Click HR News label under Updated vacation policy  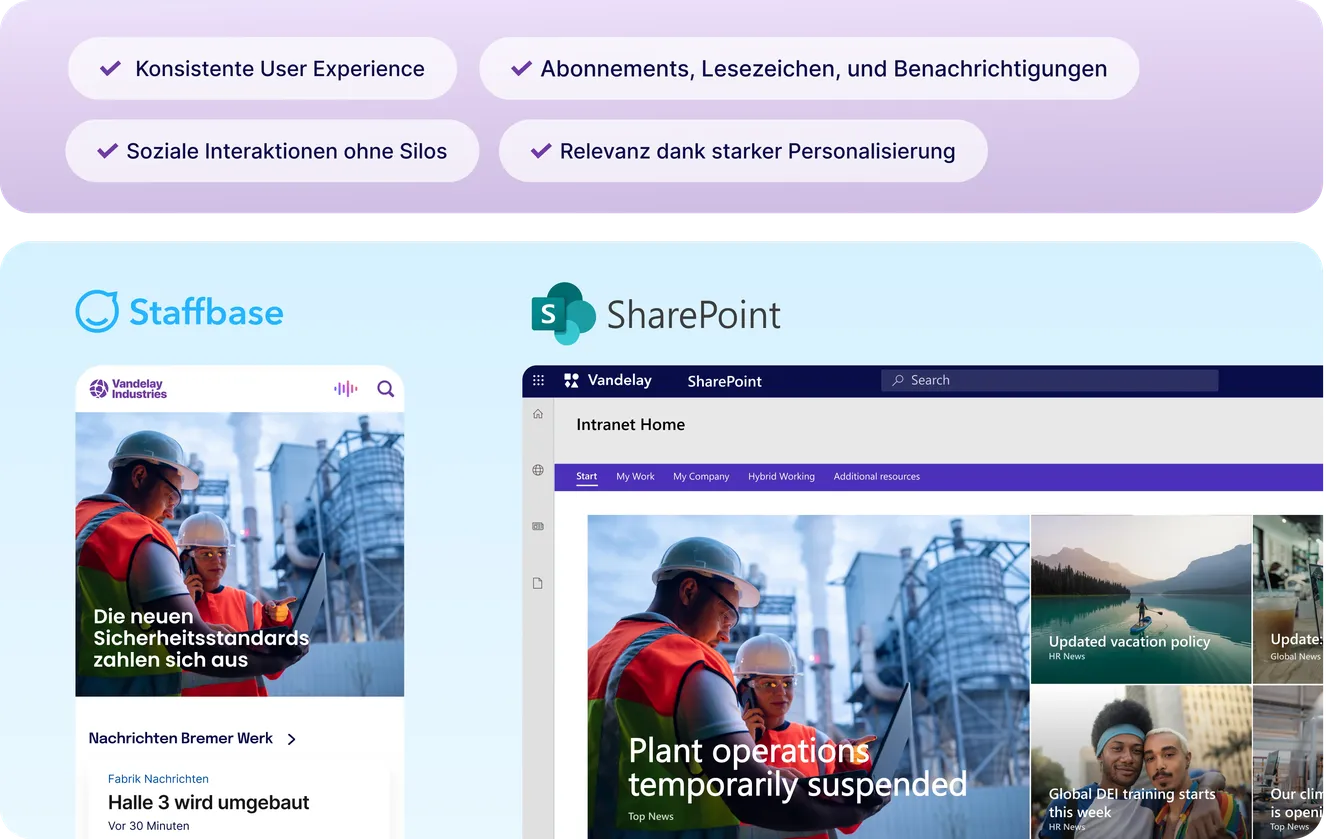click(1067, 656)
